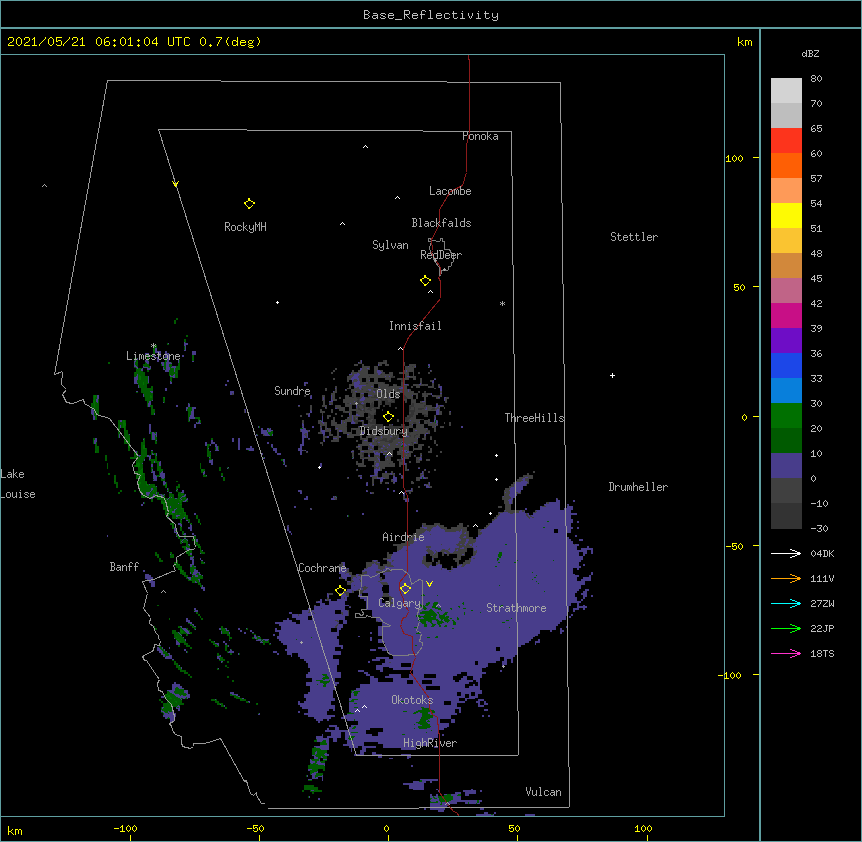Screen dimensions: 862x842
Task: Click the yellow radar marker near Olds
Action: 388,416
